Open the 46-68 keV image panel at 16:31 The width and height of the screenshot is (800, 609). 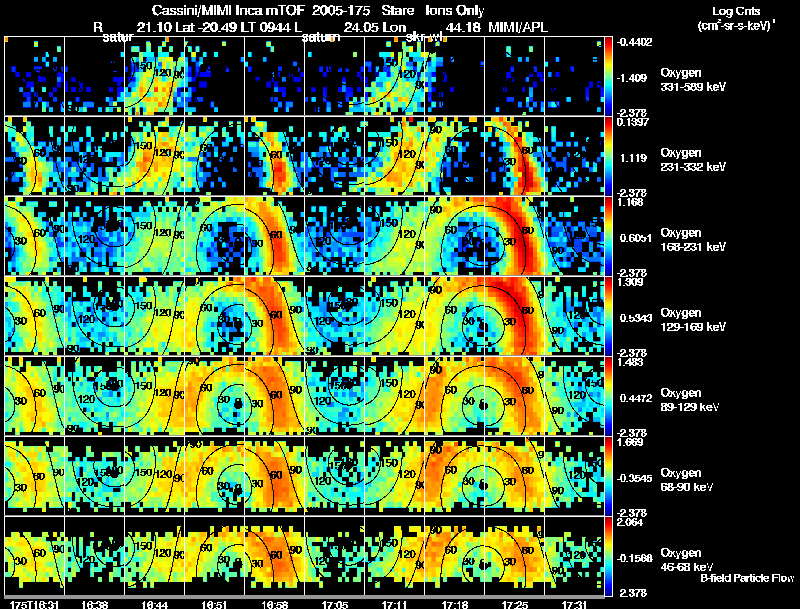coord(34,556)
